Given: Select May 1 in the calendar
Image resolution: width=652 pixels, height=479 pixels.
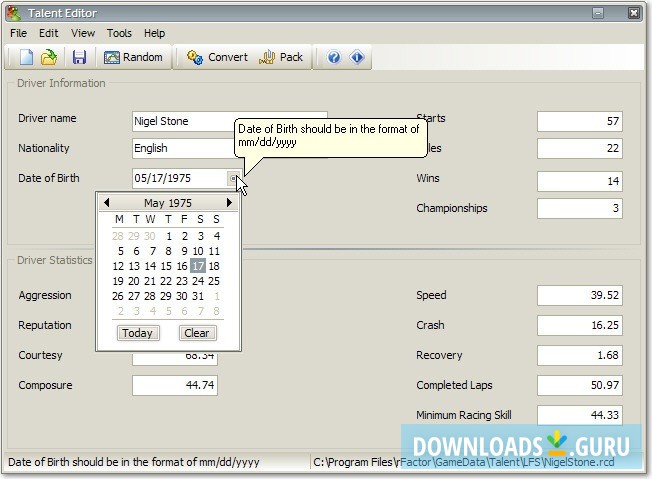Looking at the screenshot, I should click(168, 236).
